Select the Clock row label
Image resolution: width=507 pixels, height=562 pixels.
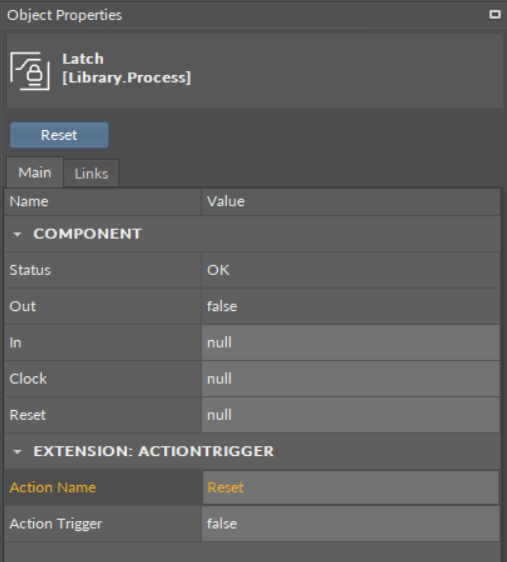pos(28,379)
